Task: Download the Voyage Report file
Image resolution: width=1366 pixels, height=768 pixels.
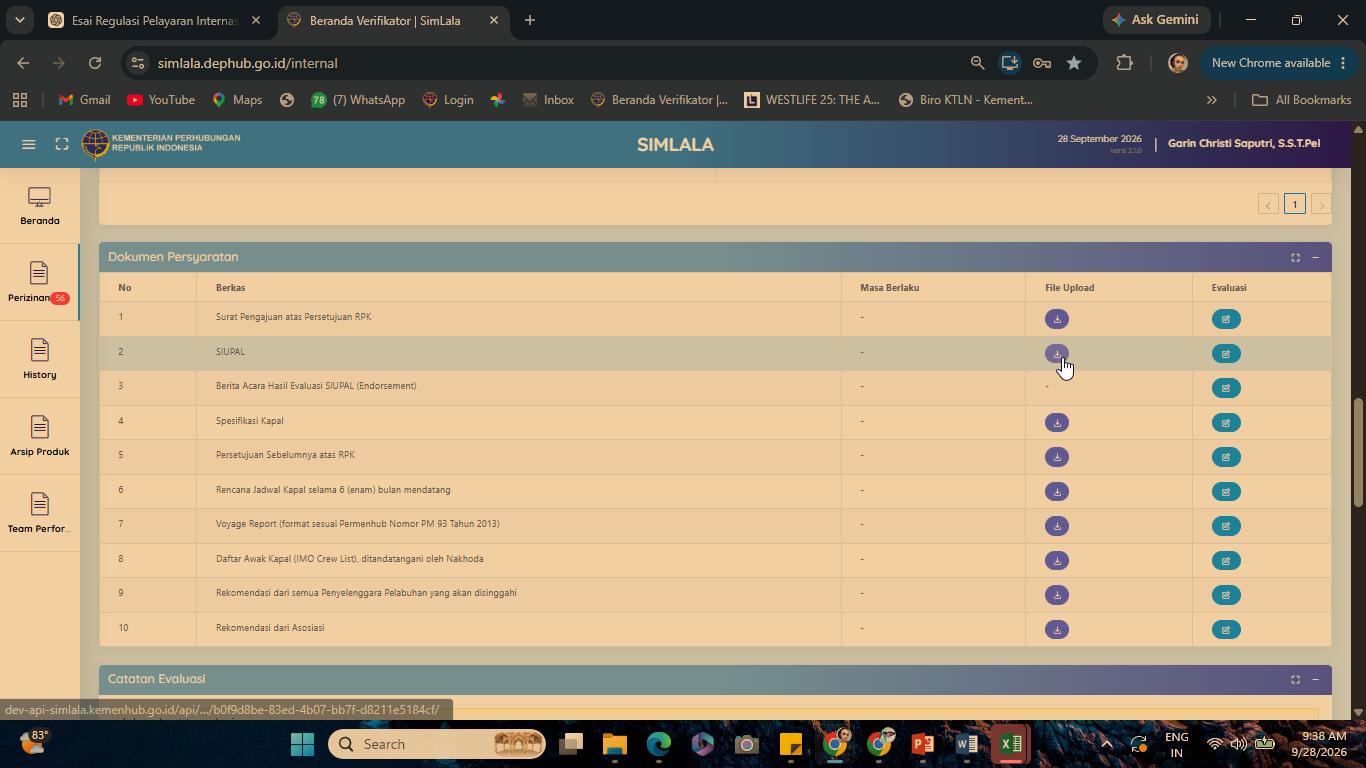Action: click(x=1056, y=526)
